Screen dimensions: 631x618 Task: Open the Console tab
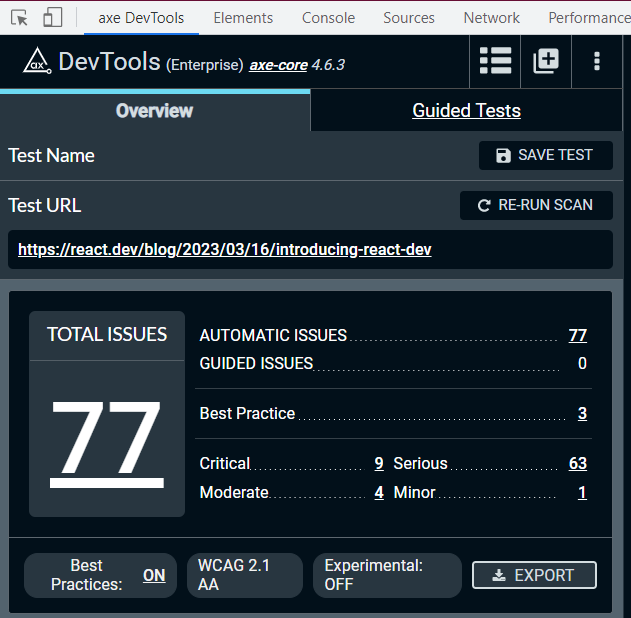point(328,18)
